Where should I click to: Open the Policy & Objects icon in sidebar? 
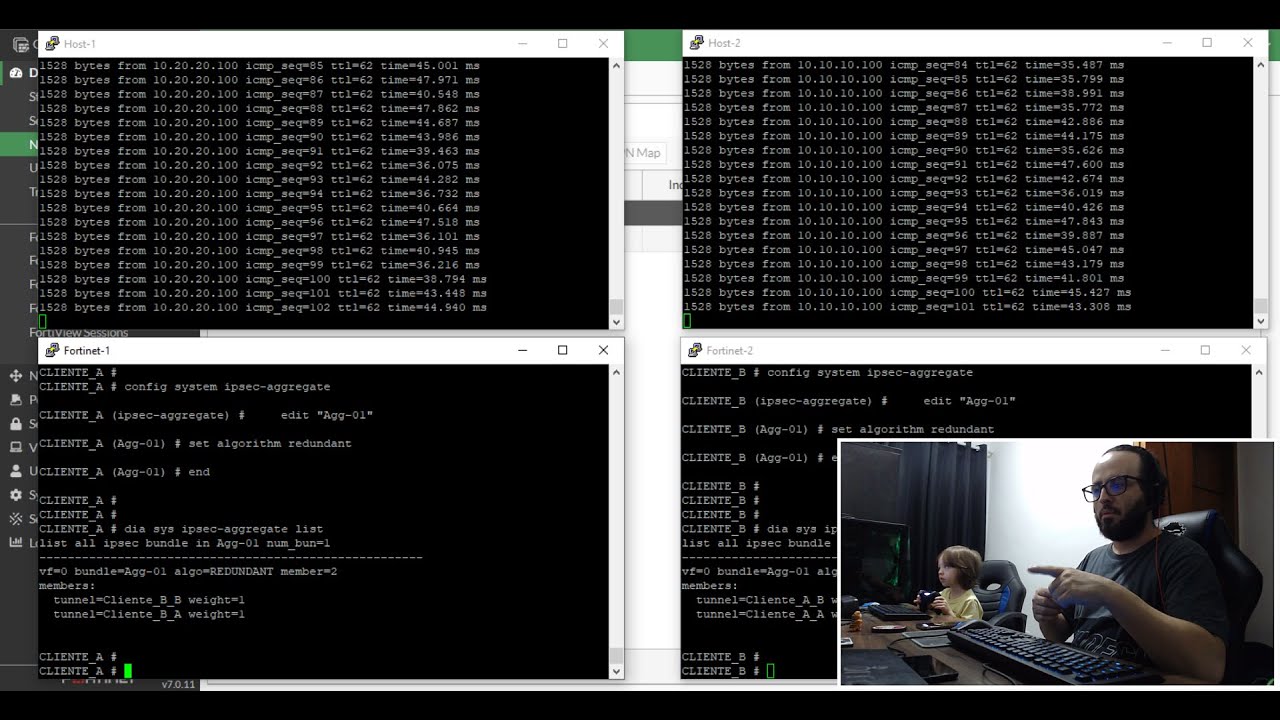[x=17, y=399]
